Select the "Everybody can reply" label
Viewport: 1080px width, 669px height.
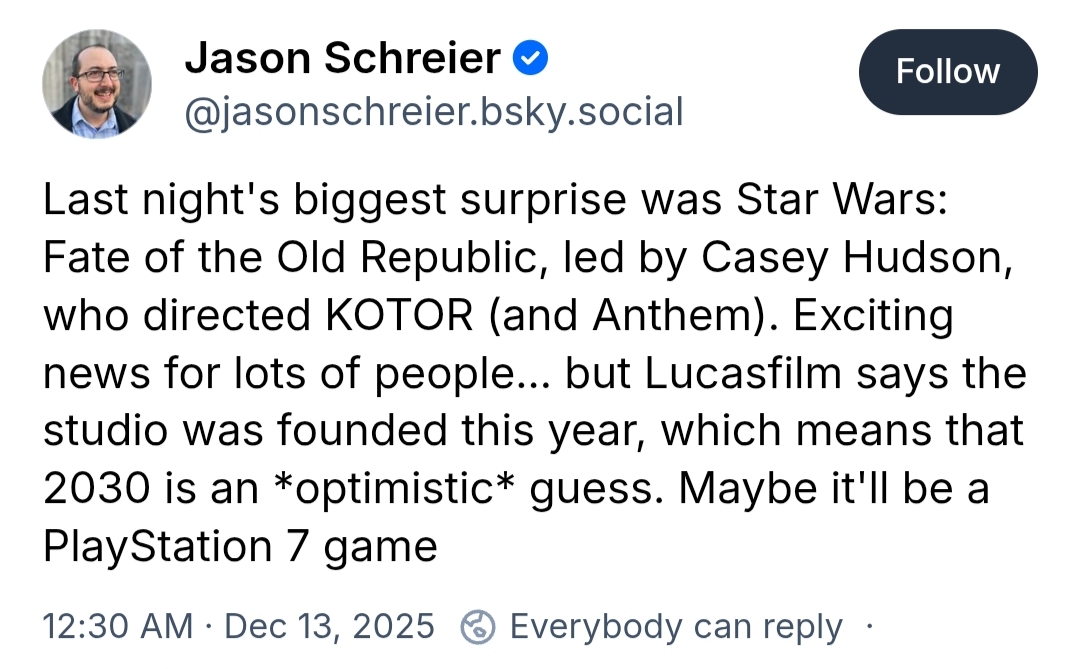[676, 627]
